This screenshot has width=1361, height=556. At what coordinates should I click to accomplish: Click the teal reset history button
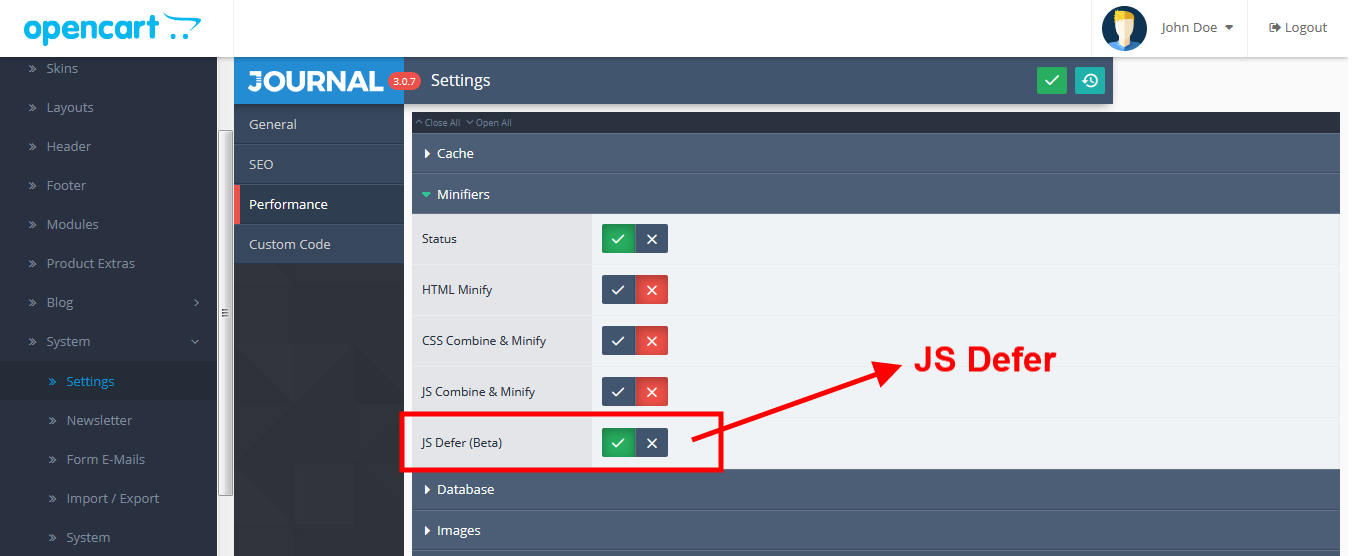(1090, 80)
